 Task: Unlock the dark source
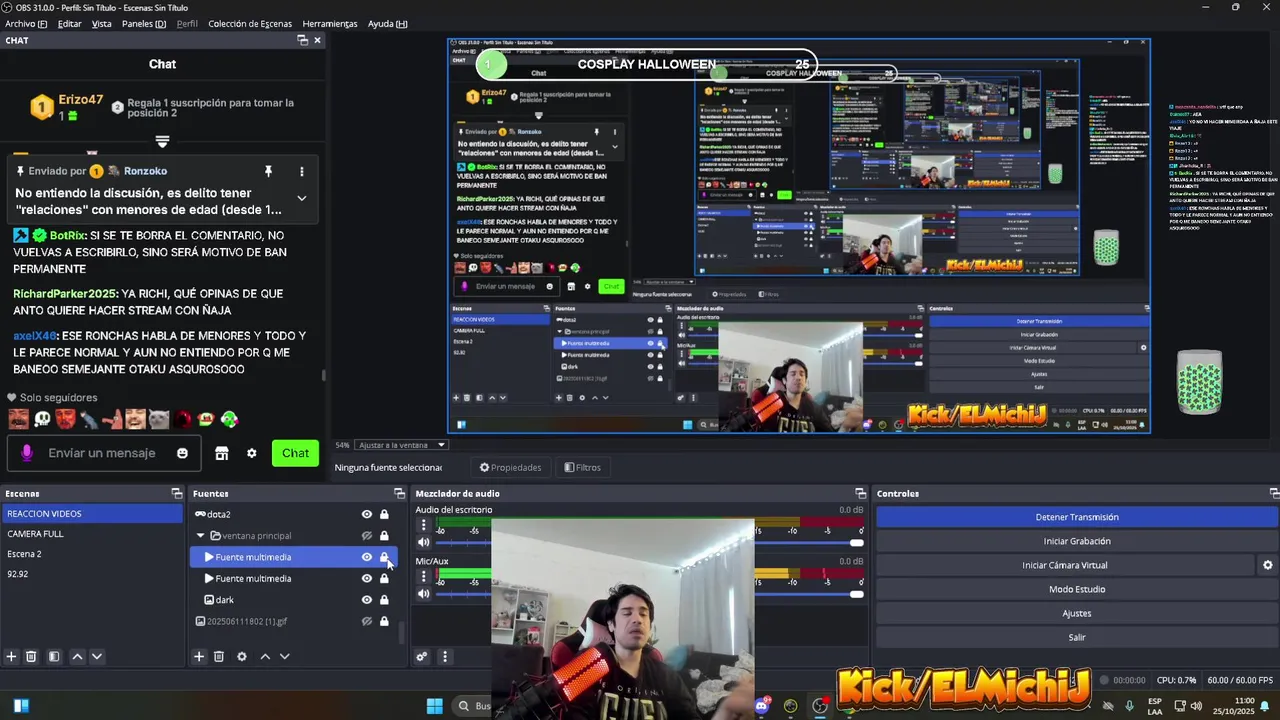click(x=384, y=600)
